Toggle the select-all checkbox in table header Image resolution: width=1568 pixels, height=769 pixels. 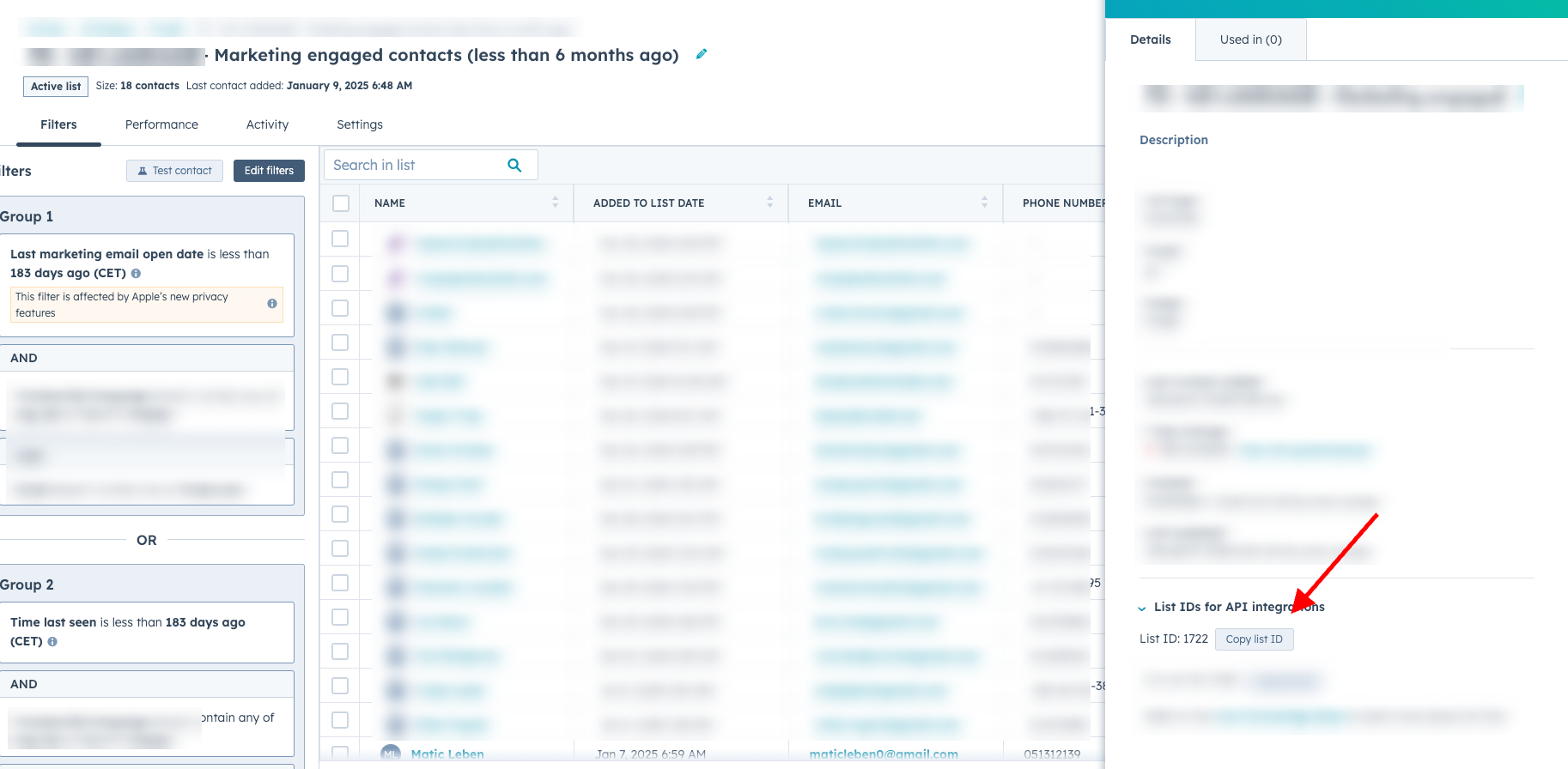[341, 203]
